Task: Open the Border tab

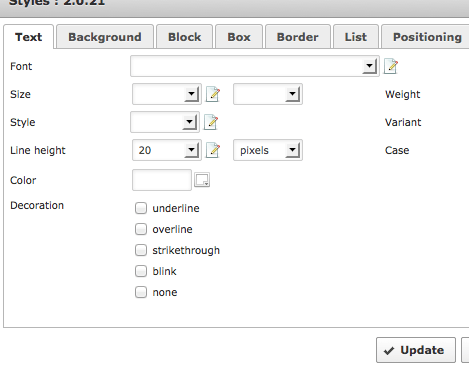Action: coord(298,37)
